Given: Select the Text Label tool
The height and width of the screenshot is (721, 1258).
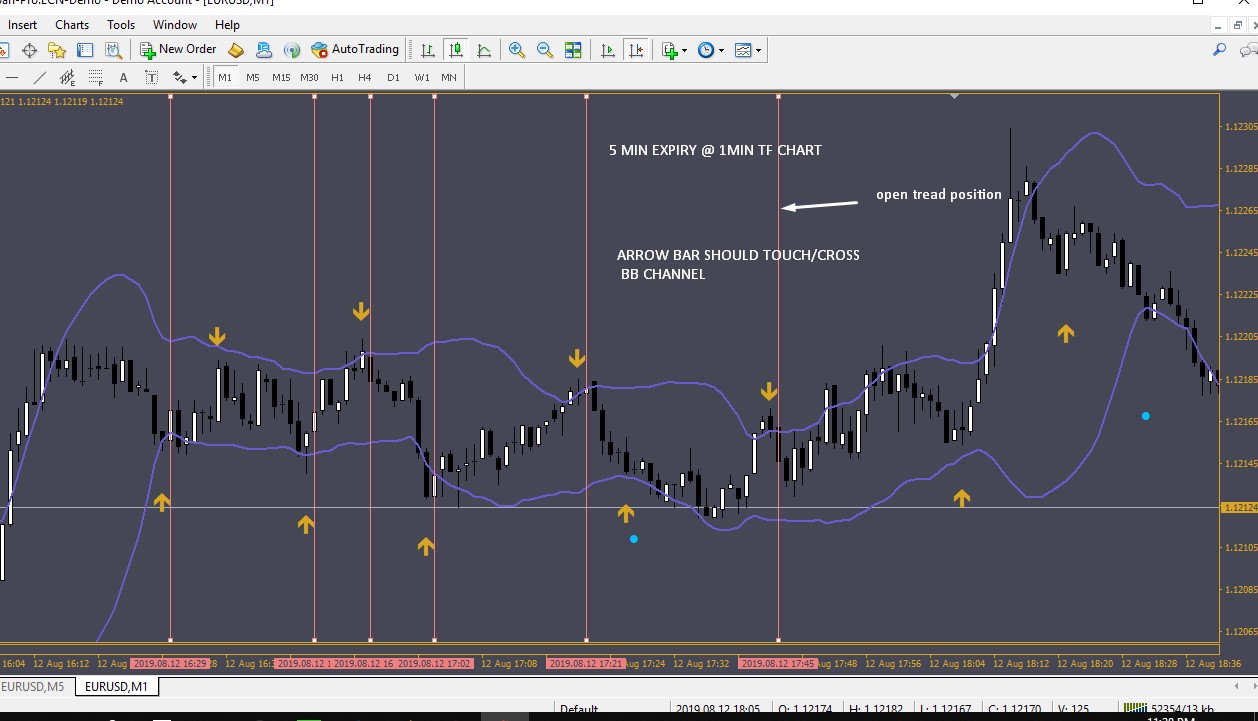Looking at the screenshot, I should pos(151,77).
